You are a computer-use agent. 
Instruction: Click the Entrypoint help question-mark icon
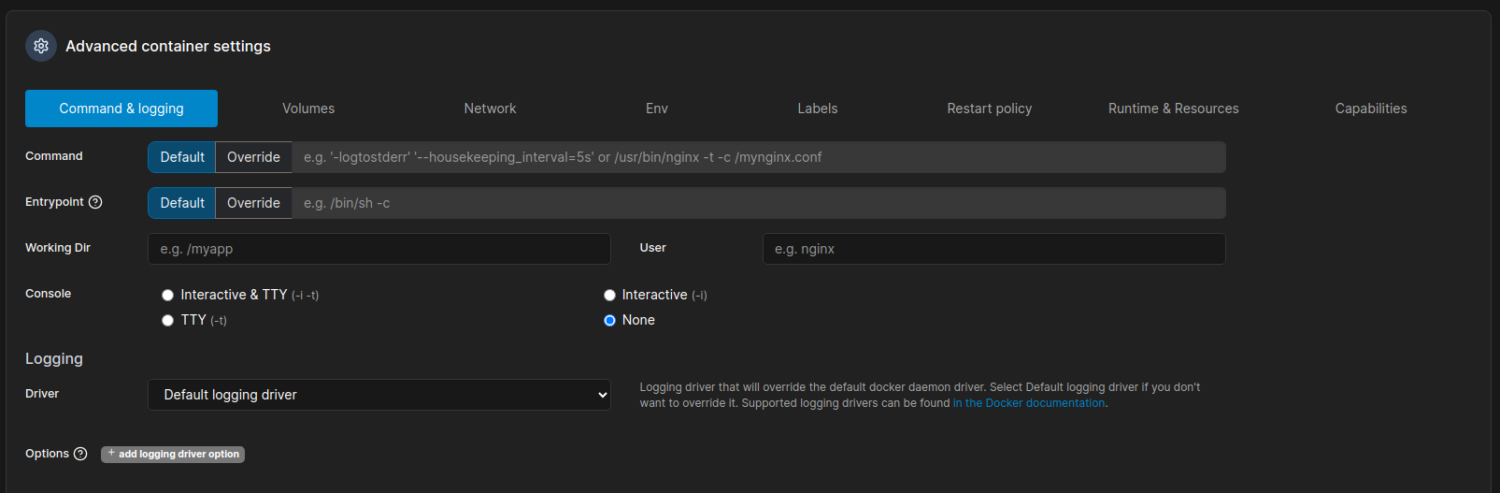tap(96, 202)
